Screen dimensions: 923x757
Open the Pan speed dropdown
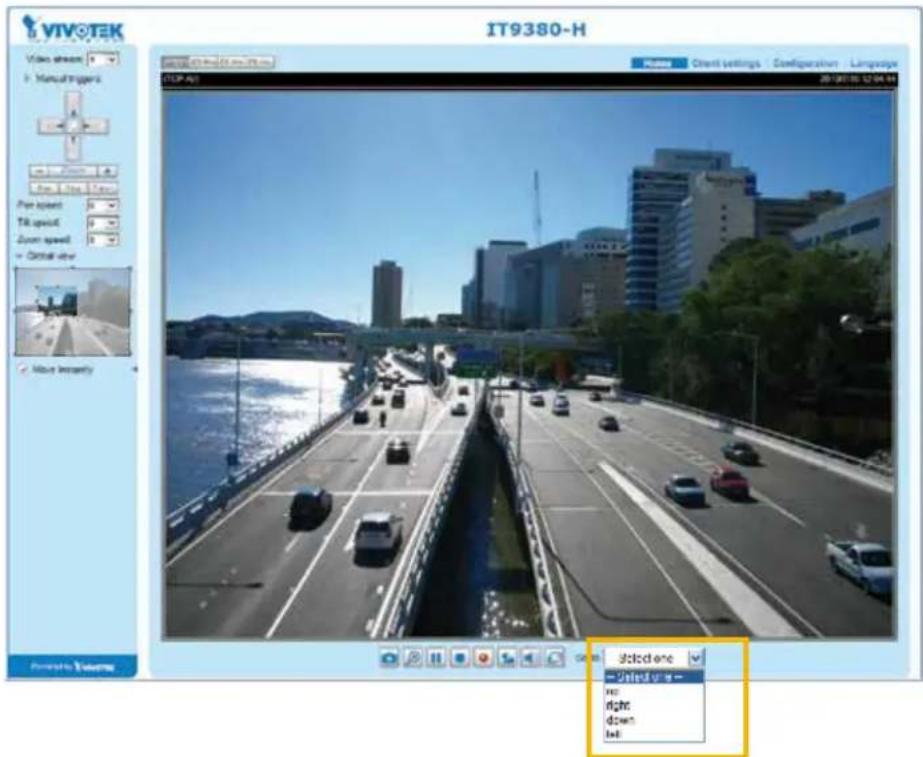(x=103, y=205)
